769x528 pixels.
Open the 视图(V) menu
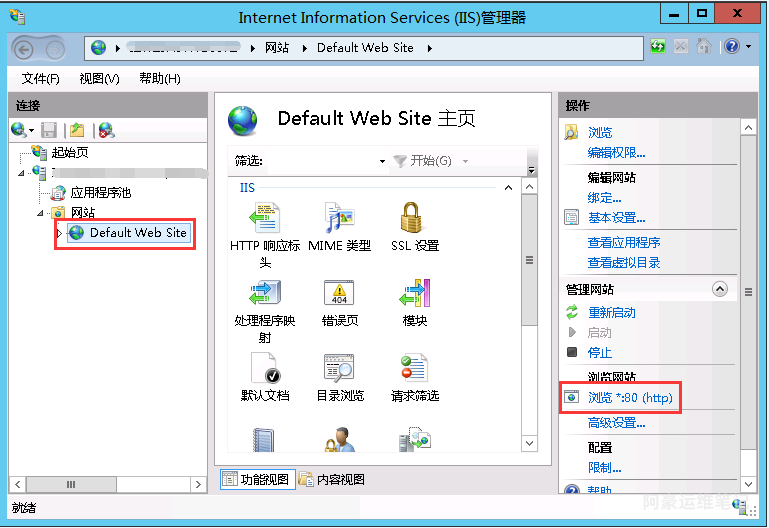click(x=99, y=79)
